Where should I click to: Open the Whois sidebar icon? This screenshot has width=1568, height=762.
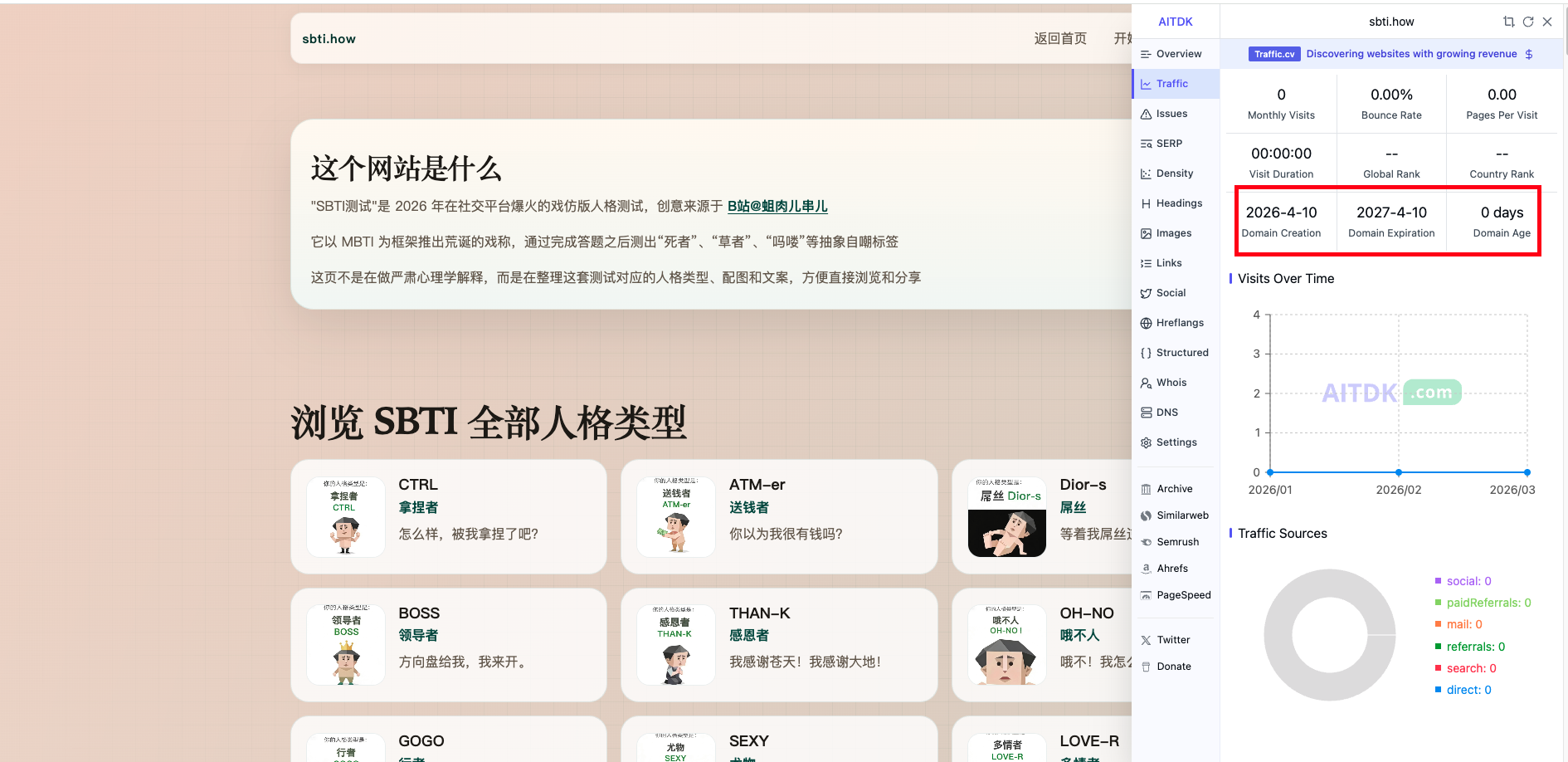(1146, 383)
